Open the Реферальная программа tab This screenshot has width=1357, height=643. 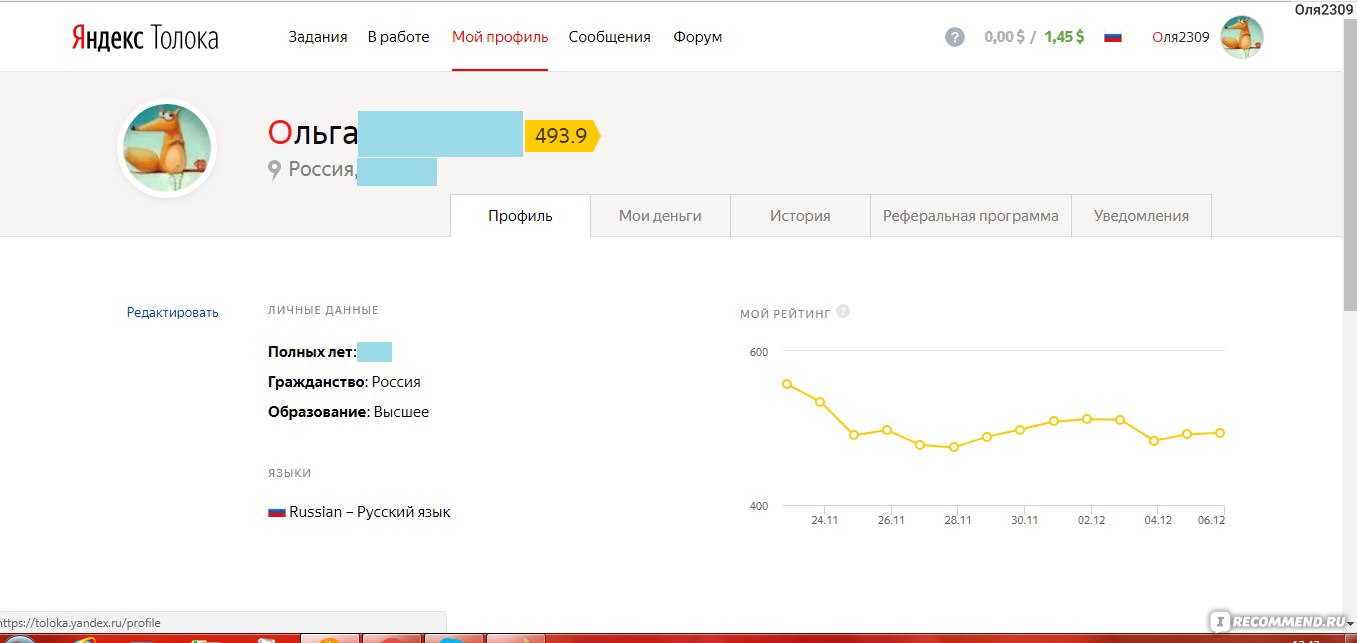[x=971, y=216]
